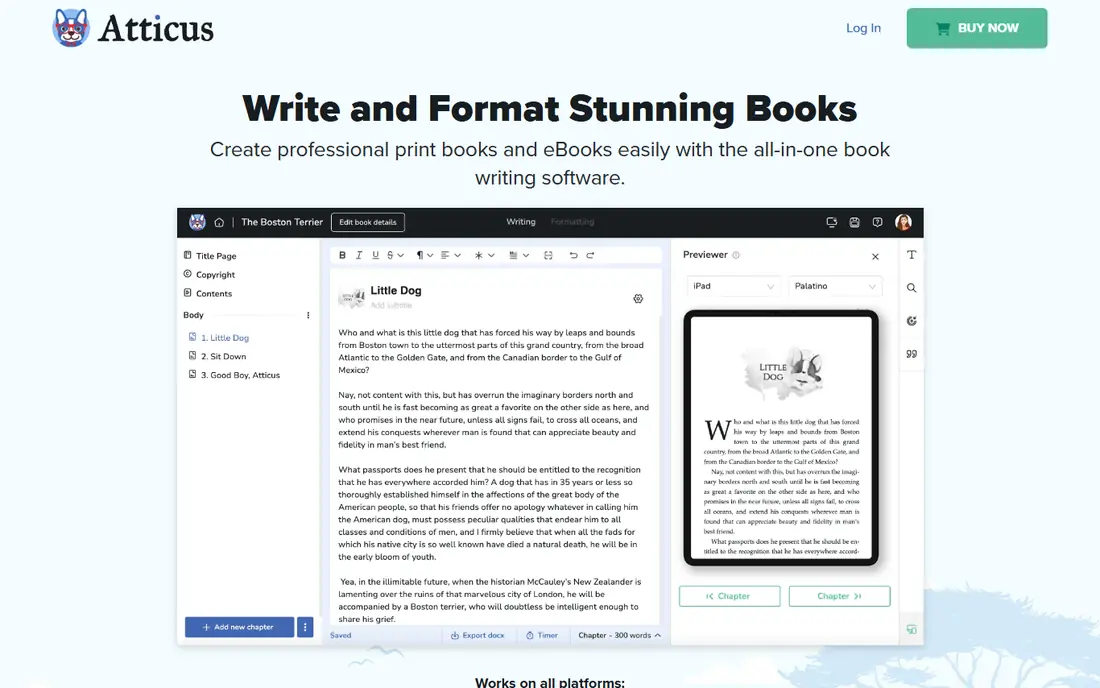Open the Palatino font dropdown
The height and width of the screenshot is (688, 1100).
click(835, 286)
